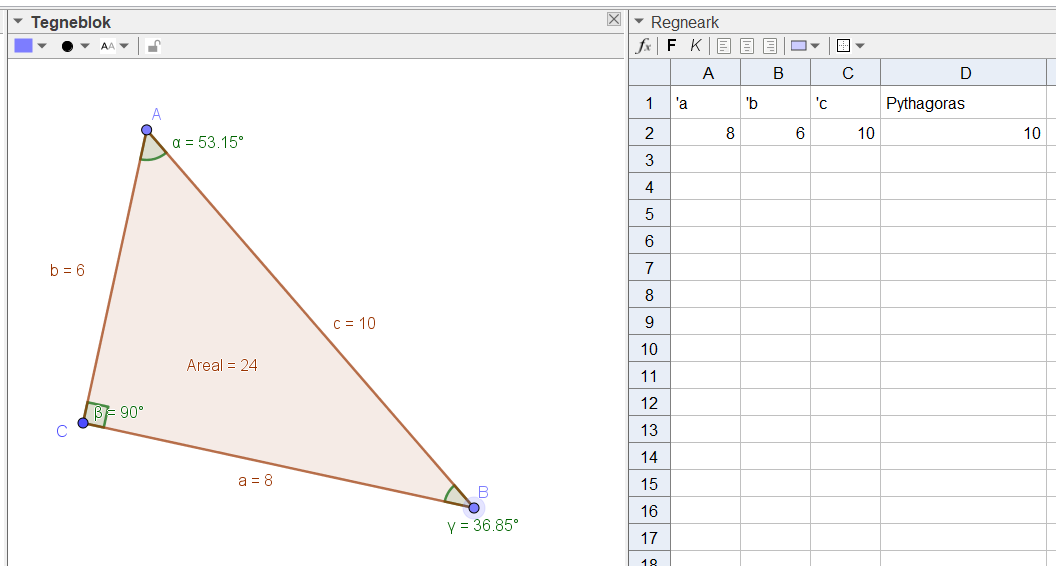Click the γ = 36.85° angle label
This screenshot has height=566, width=1056.
[x=483, y=526]
